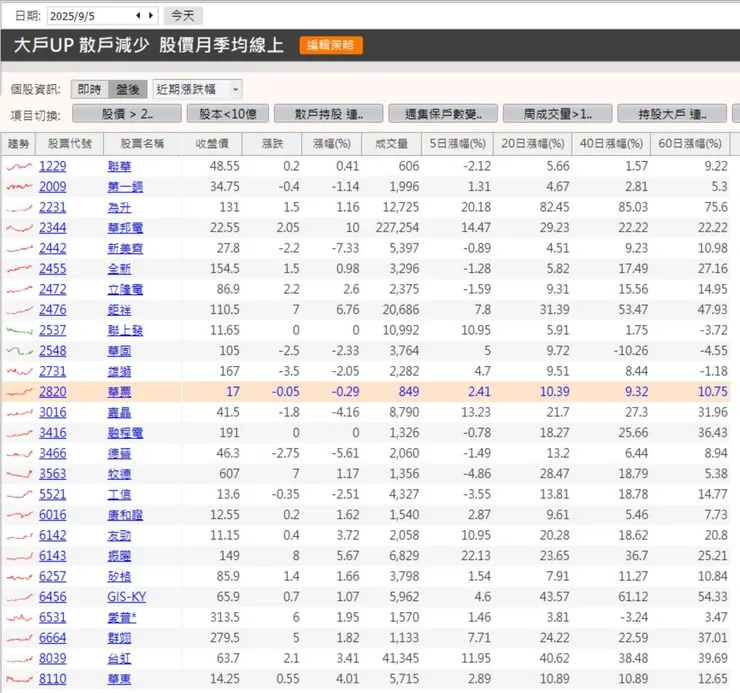This screenshot has height=693, width=740.
Task: Select the 股本<10億 filter tab
Action: click(x=228, y=114)
